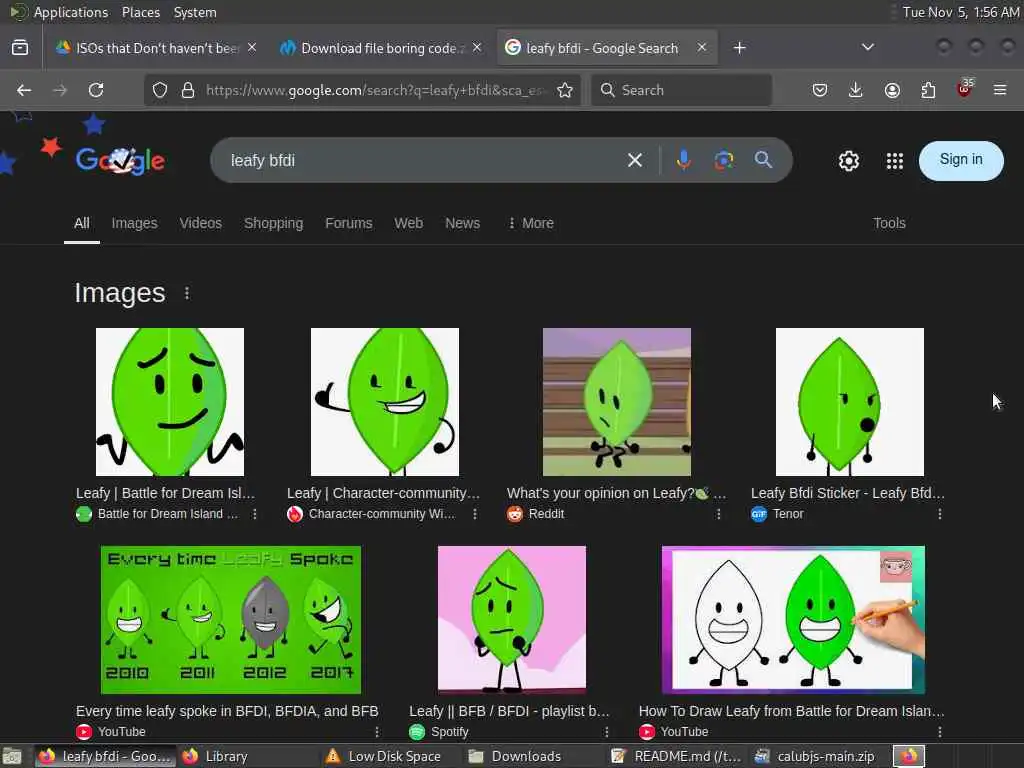Select the Forums search tab

[349, 223]
